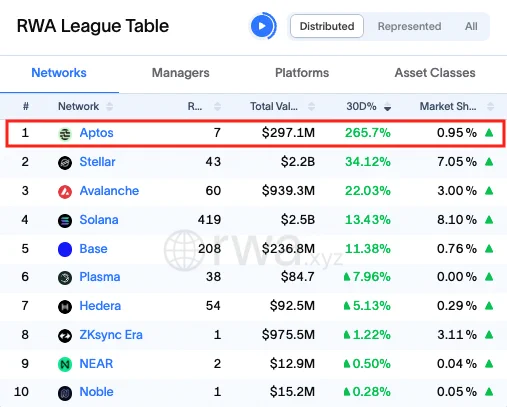Click Base market share up arrow

(489, 248)
